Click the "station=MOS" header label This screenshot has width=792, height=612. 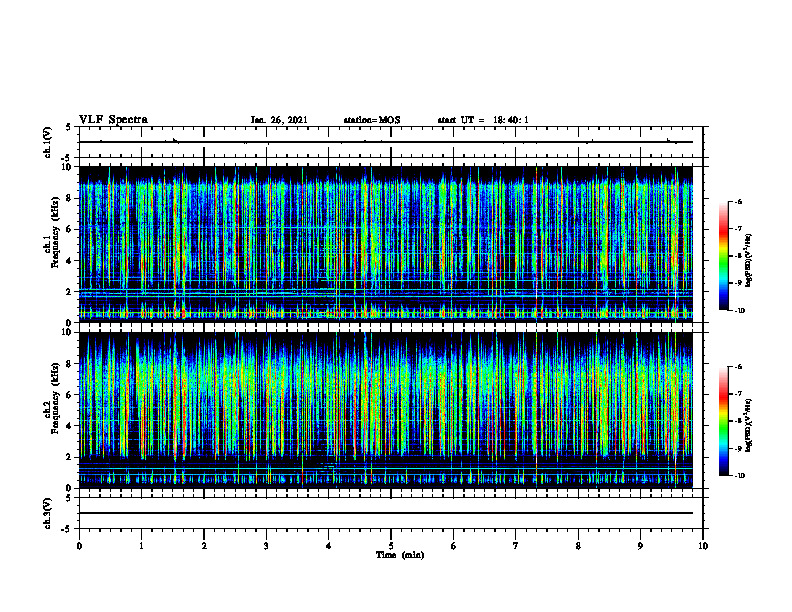pyautogui.click(x=372, y=120)
